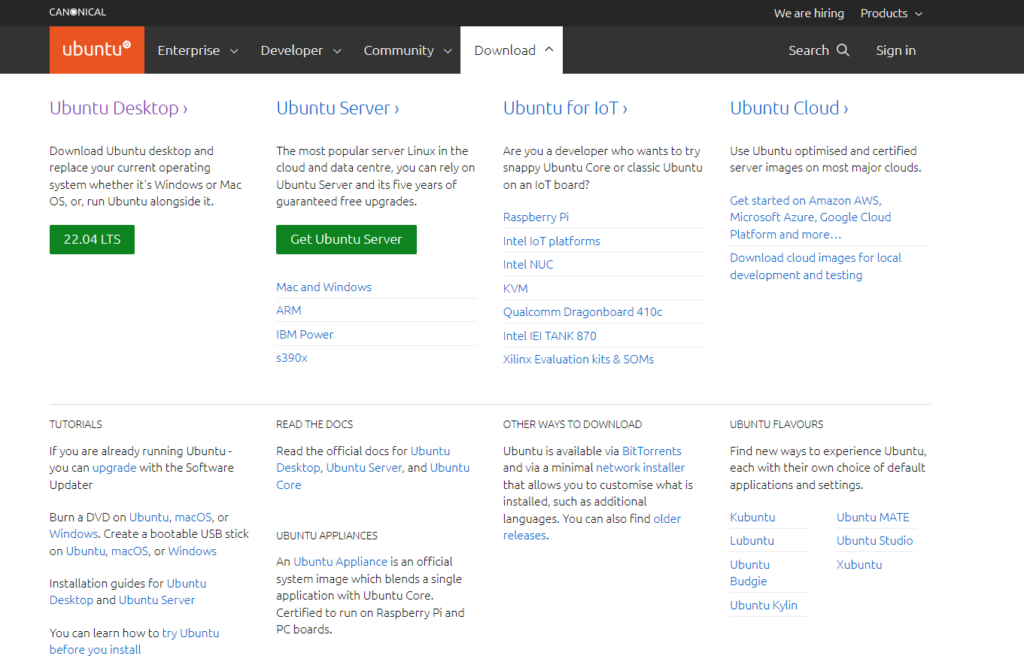Image resolution: width=1024 pixels, height=671 pixels.
Task: Open the network installer link
Action: (640, 468)
